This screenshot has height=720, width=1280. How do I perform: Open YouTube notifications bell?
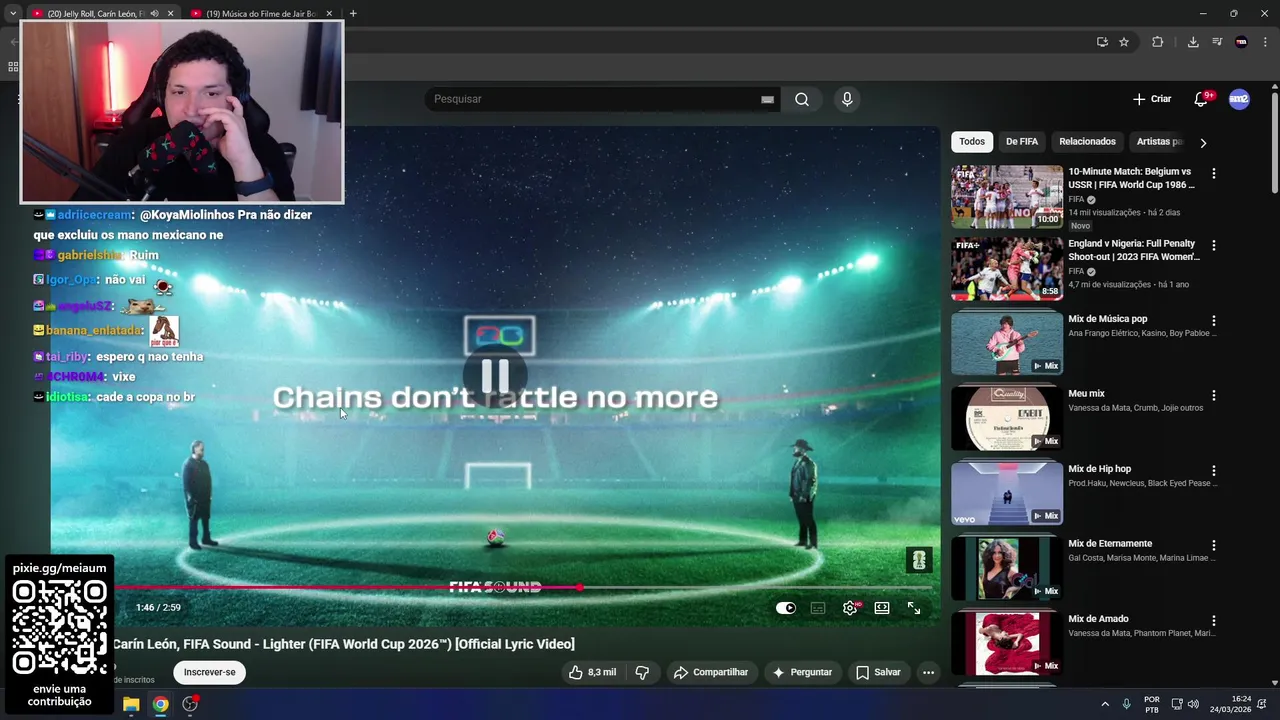coord(1201,99)
